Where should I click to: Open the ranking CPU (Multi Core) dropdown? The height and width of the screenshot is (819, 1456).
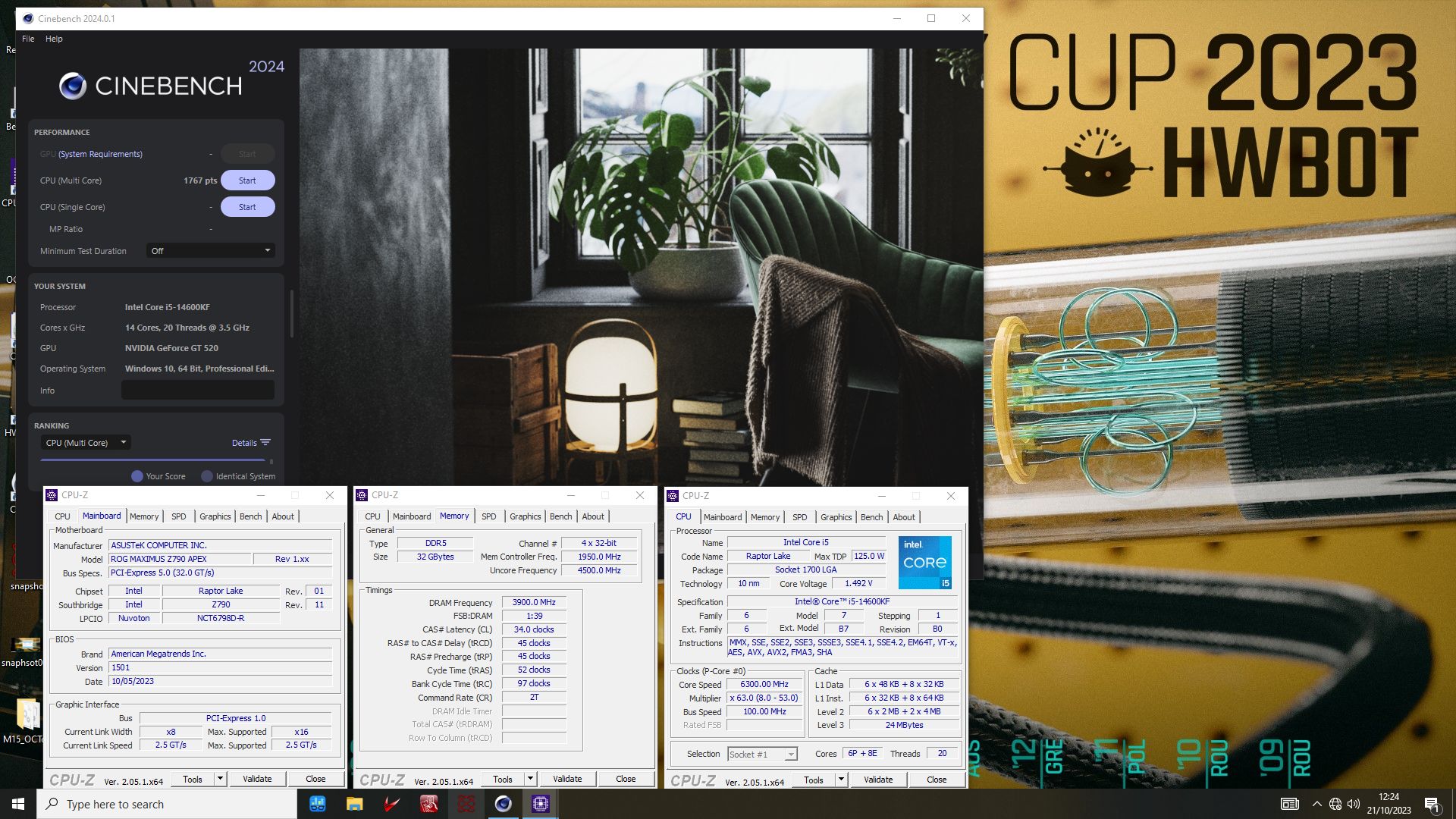point(86,443)
